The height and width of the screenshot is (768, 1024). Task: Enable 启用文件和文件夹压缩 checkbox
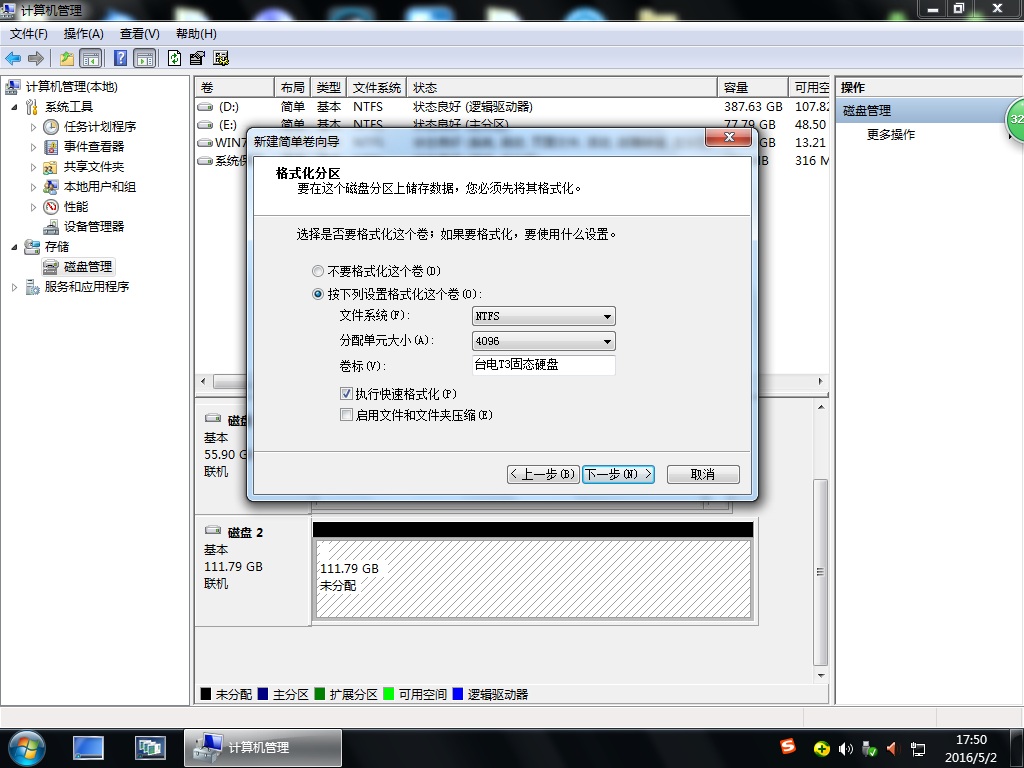pyautogui.click(x=347, y=415)
